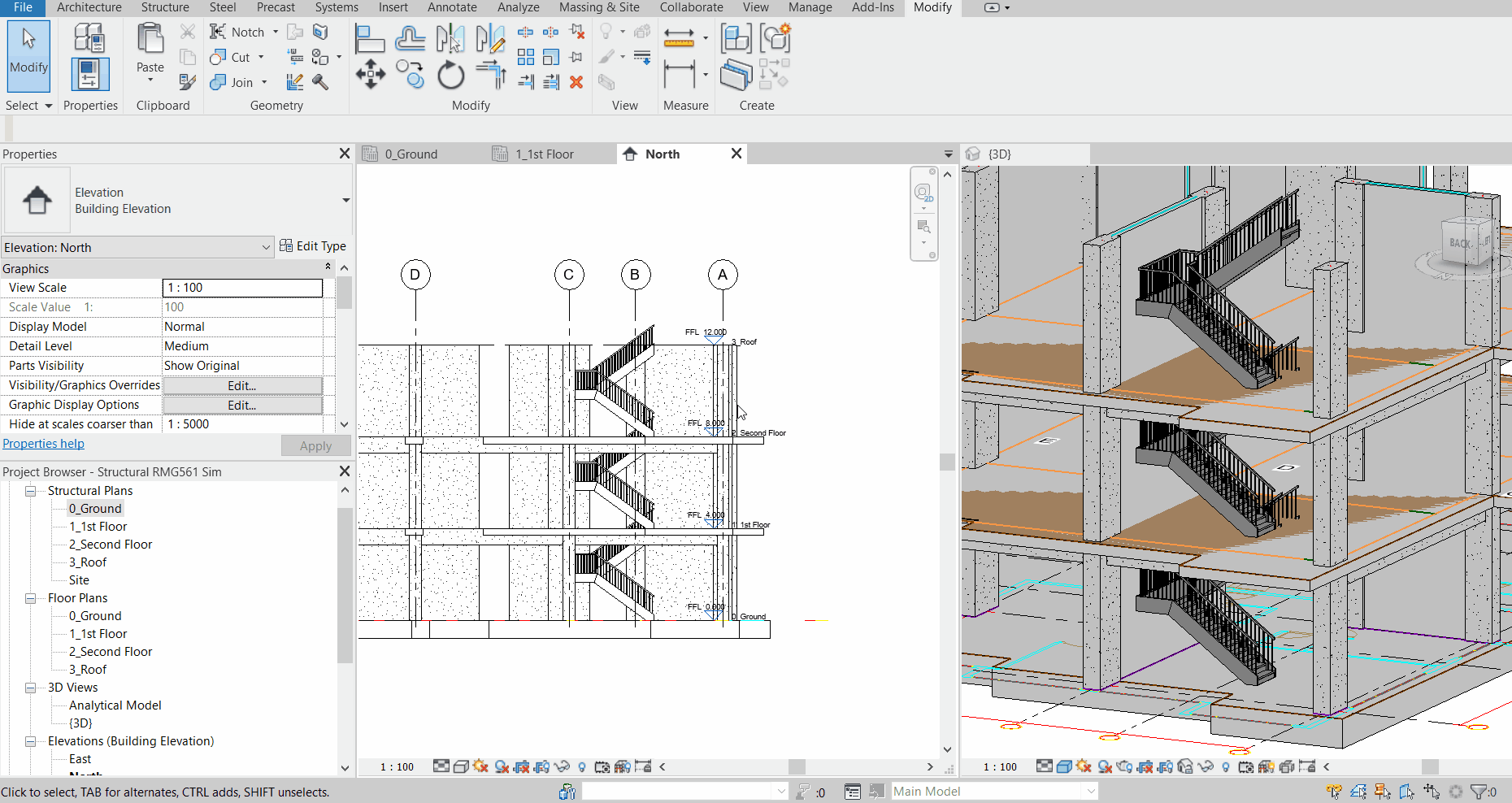Collapse the 3D Views tree node
The image size is (1512, 803).
coord(30,688)
